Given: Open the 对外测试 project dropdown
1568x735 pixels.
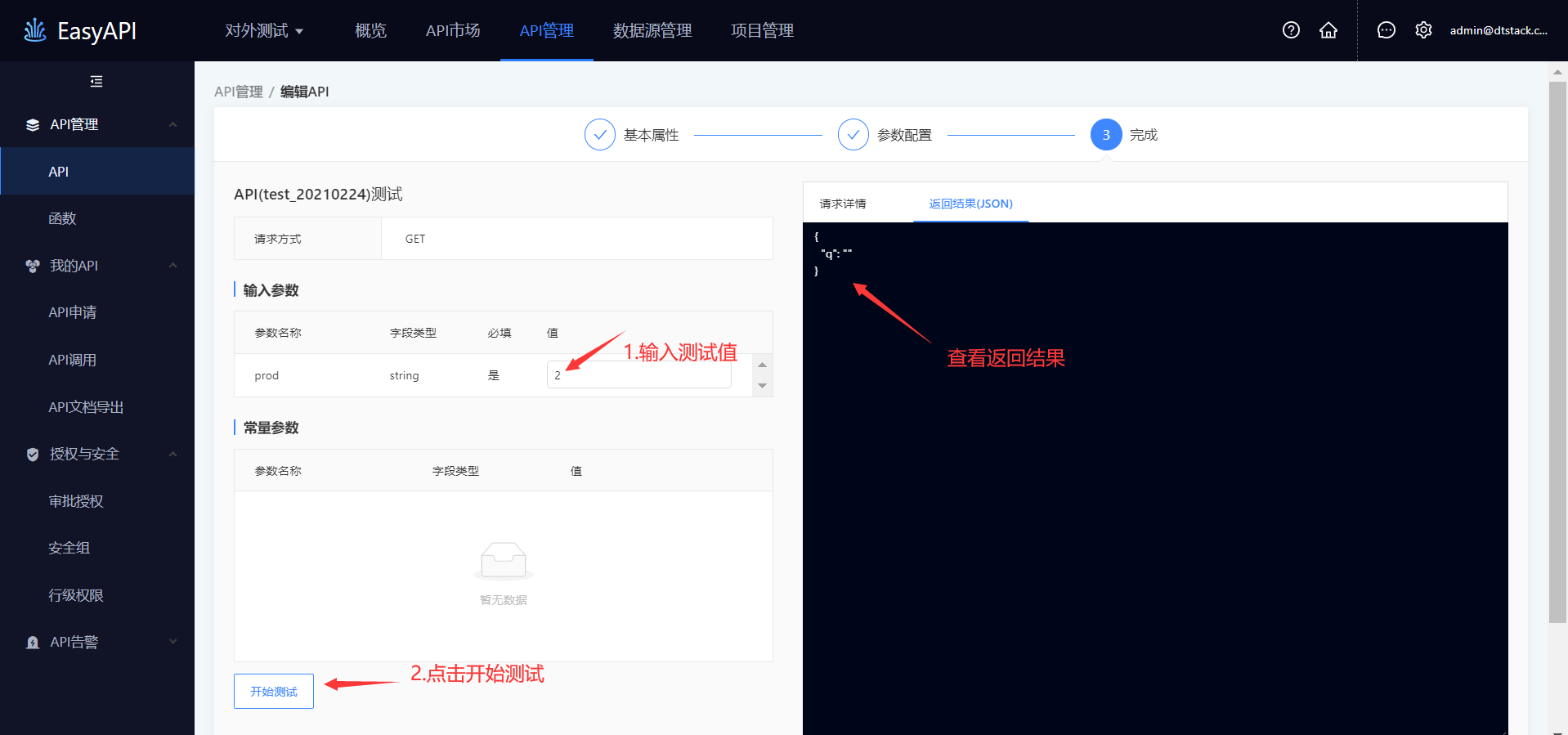Looking at the screenshot, I should (264, 30).
